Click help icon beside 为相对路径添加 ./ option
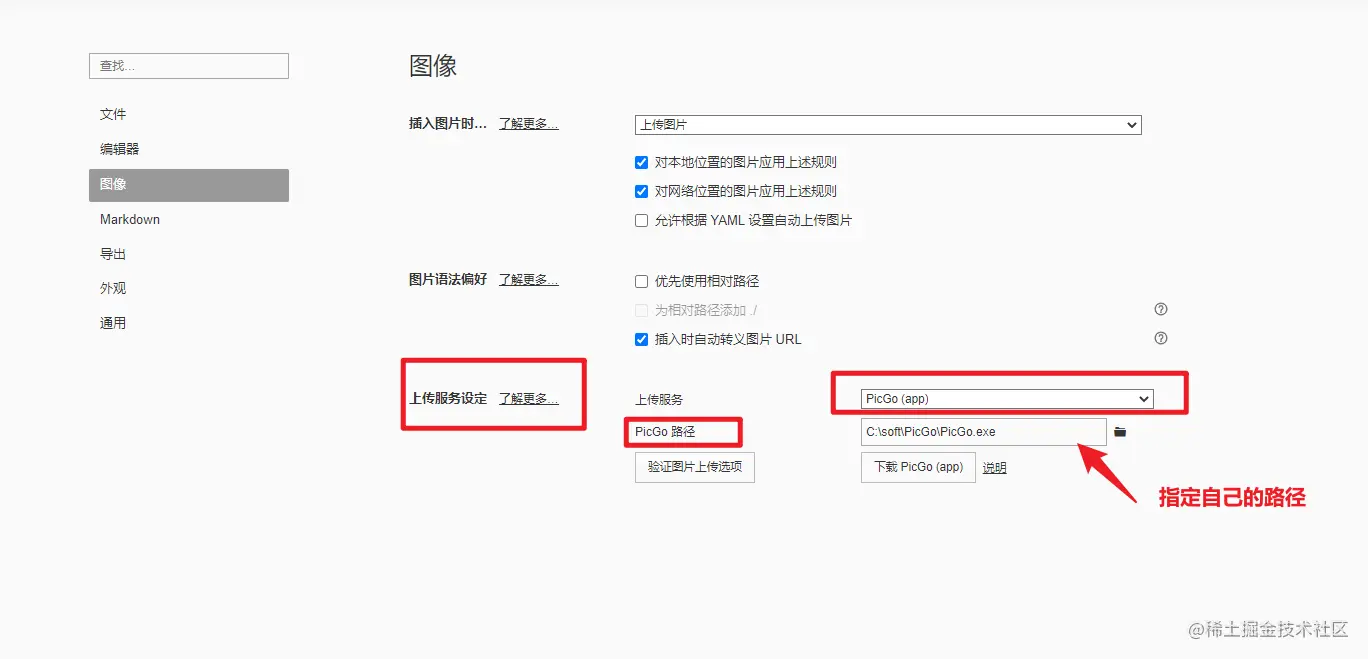The image size is (1368, 659). click(1161, 309)
